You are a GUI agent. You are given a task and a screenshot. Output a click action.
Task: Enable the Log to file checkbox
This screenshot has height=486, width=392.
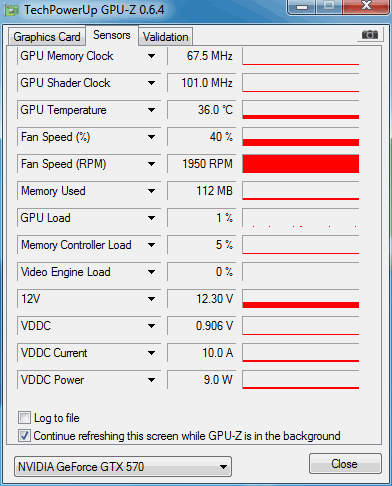coord(24,418)
